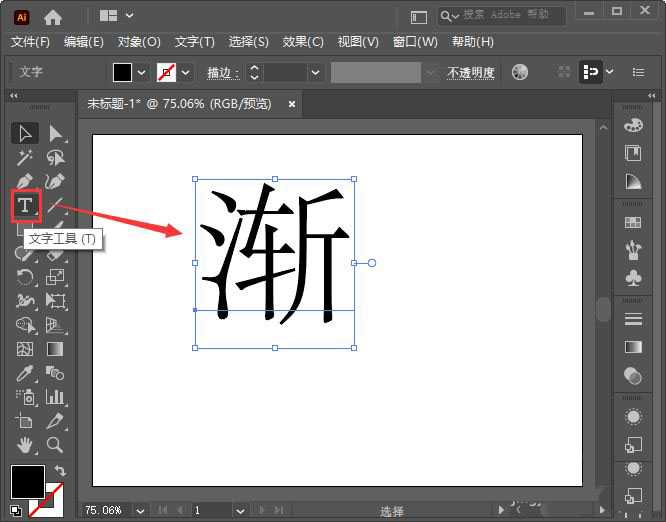Open the 文字(T) menu

click(x=194, y=42)
